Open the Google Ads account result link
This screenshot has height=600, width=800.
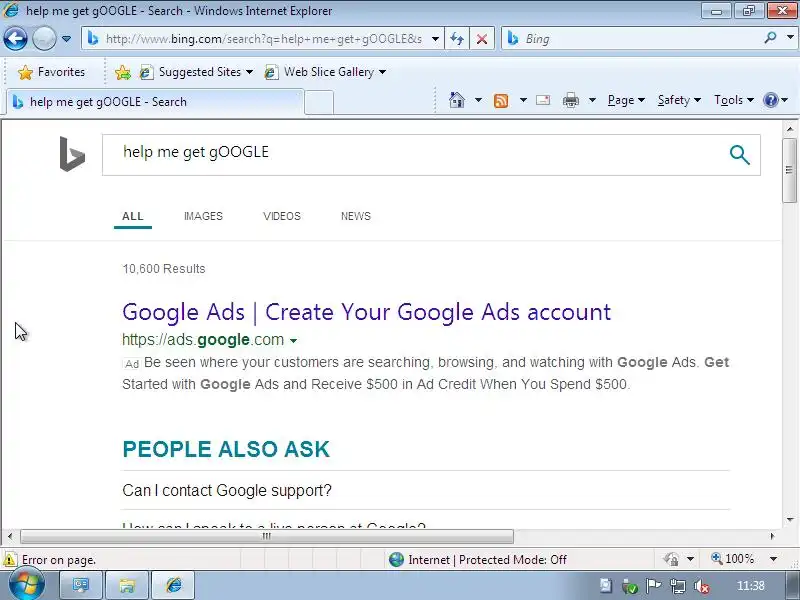tap(366, 312)
